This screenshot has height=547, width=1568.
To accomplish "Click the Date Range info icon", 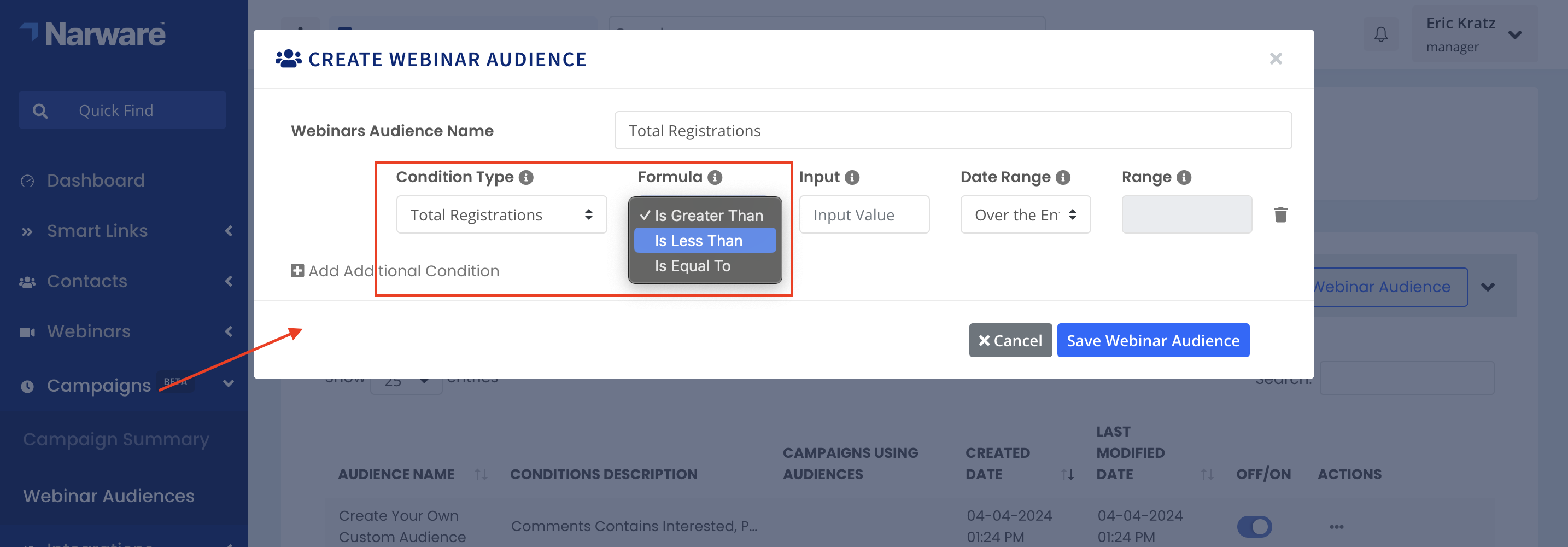I will point(1063,177).
